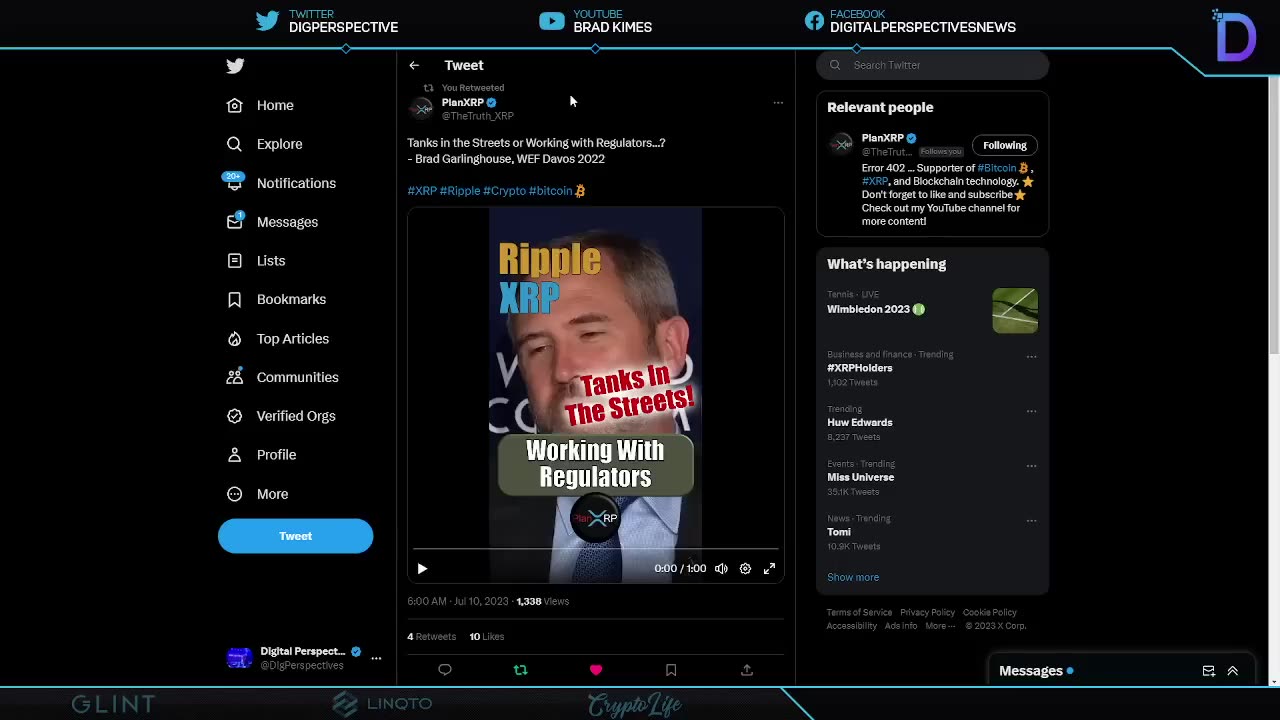Open video settings gear
The width and height of the screenshot is (1280, 720).
pos(745,568)
